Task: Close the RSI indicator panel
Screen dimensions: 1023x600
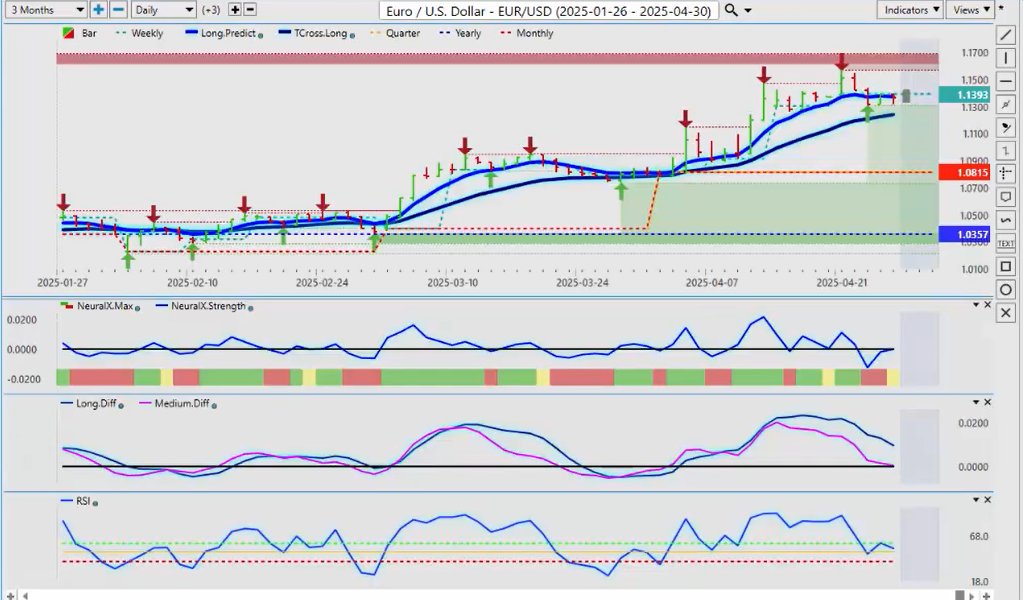Action: click(987, 498)
